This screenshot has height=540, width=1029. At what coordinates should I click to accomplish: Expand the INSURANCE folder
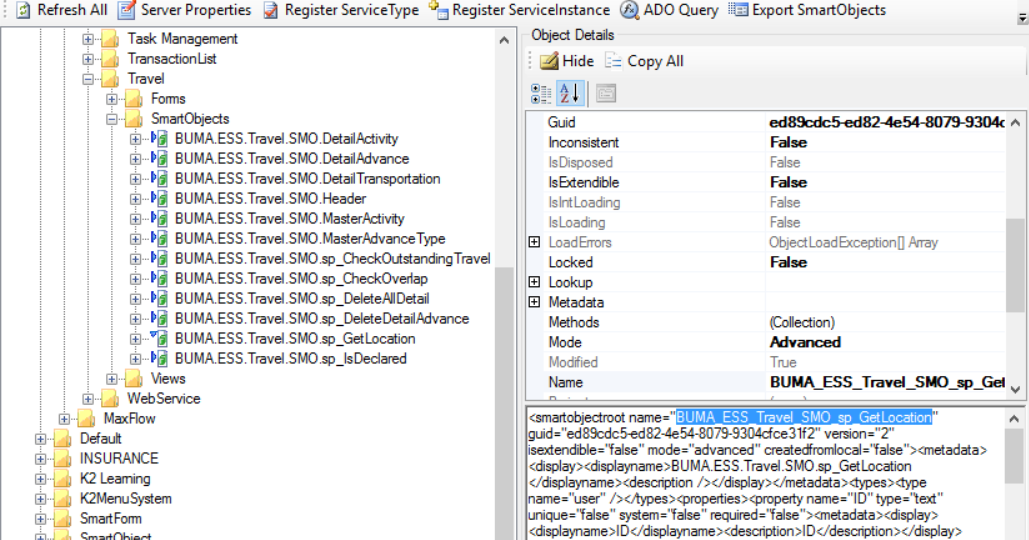[41, 459]
